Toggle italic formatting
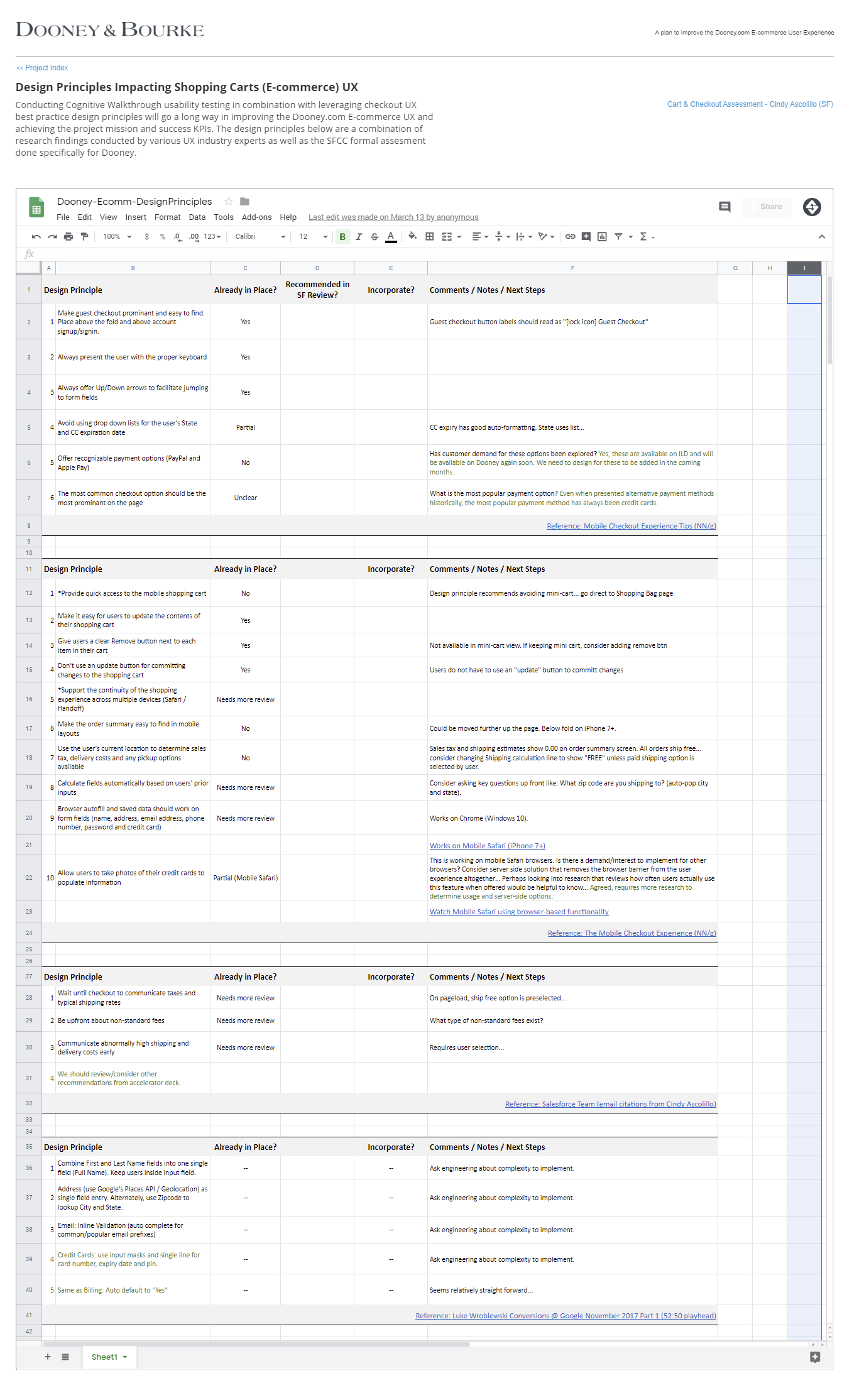 coord(359,237)
